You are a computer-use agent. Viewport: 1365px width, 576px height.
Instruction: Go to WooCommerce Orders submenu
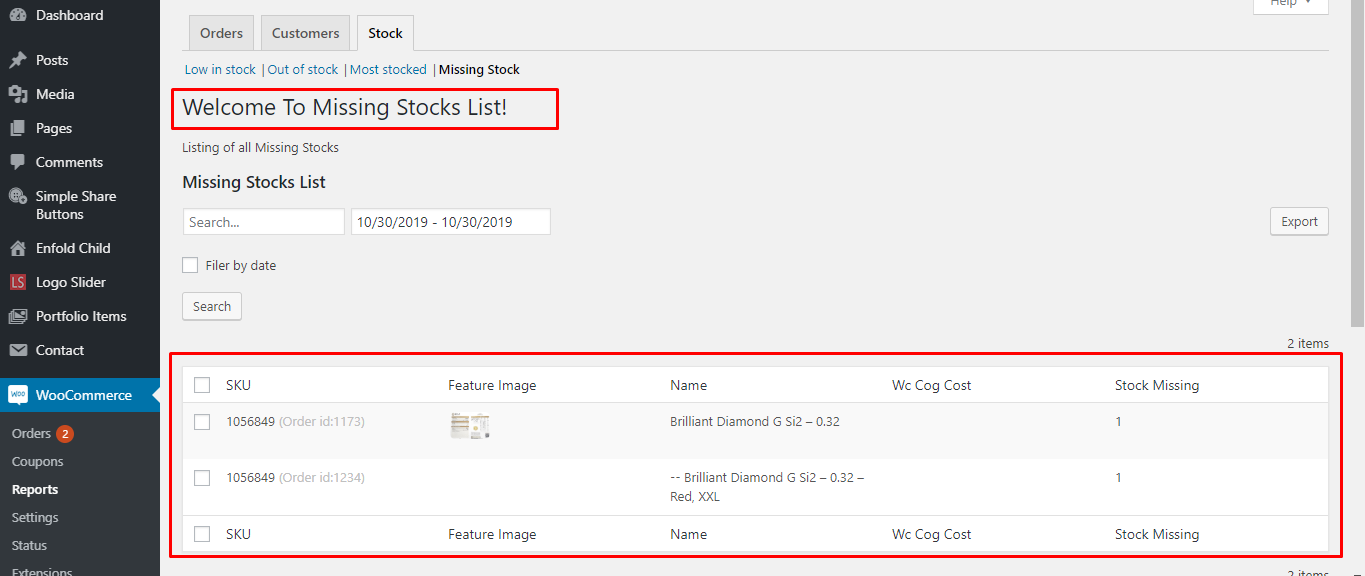31,433
